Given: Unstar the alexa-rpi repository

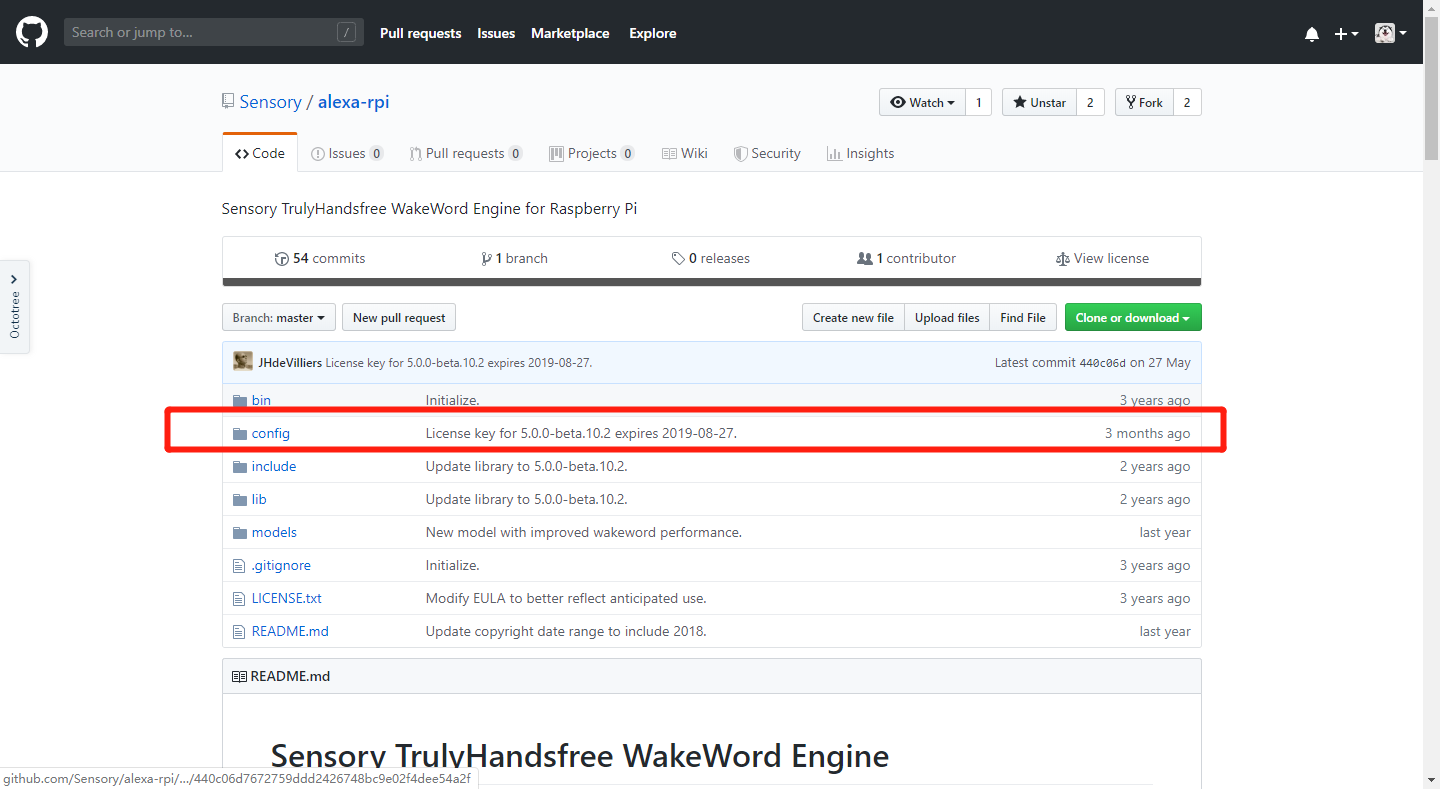Looking at the screenshot, I should tap(1038, 101).
